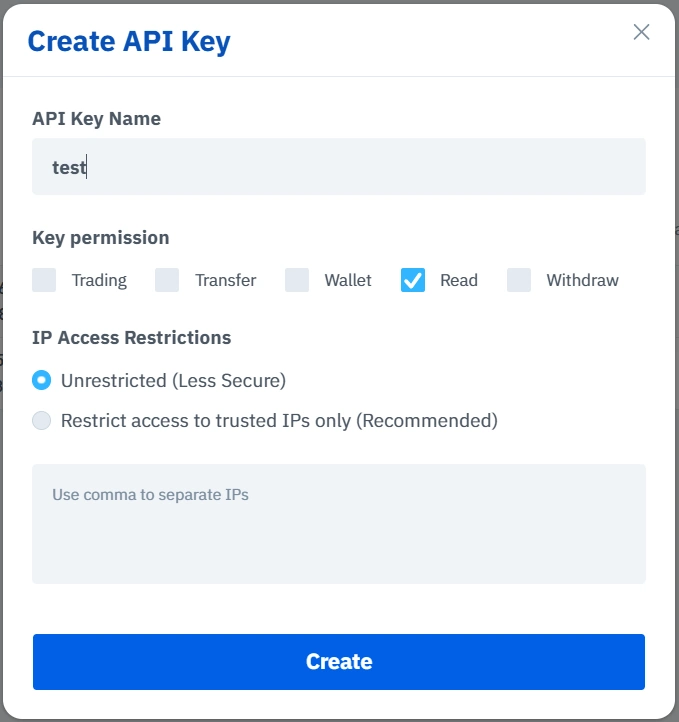Click the "Withdraw" label text

point(583,280)
